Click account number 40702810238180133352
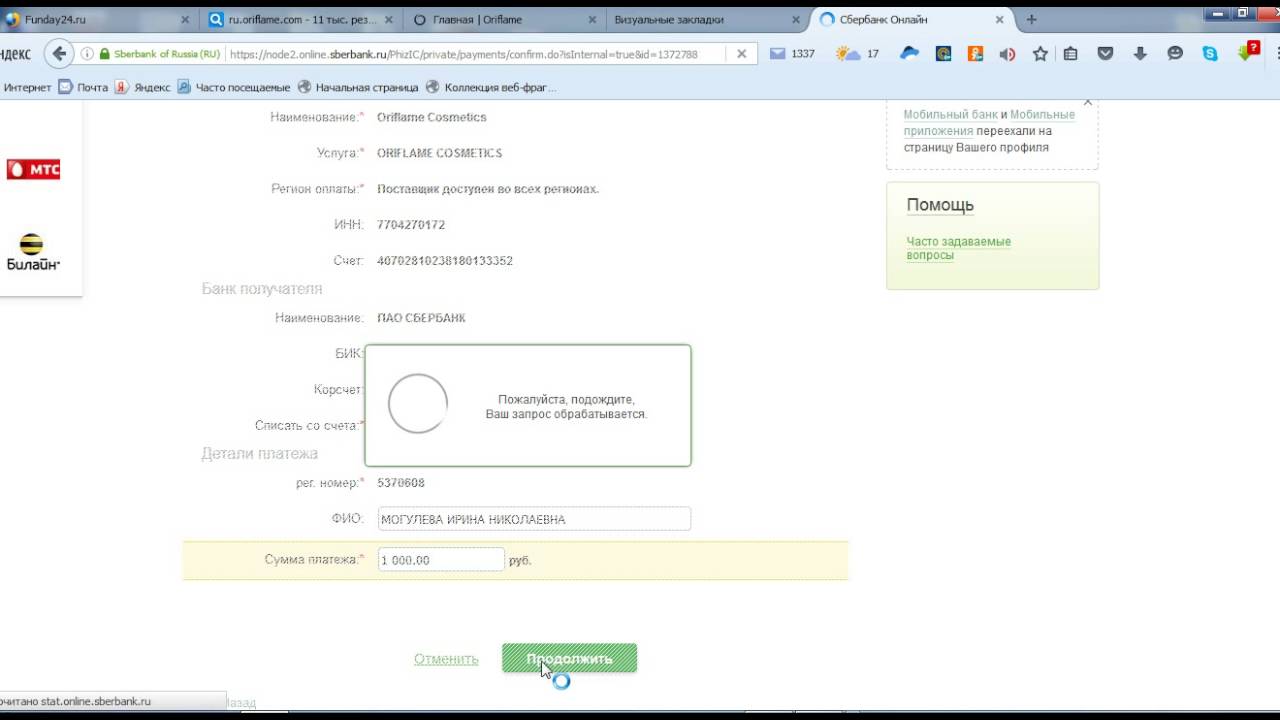Viewport: 1280px width, 720px height. pyautogui.click(x=445, y=261)
